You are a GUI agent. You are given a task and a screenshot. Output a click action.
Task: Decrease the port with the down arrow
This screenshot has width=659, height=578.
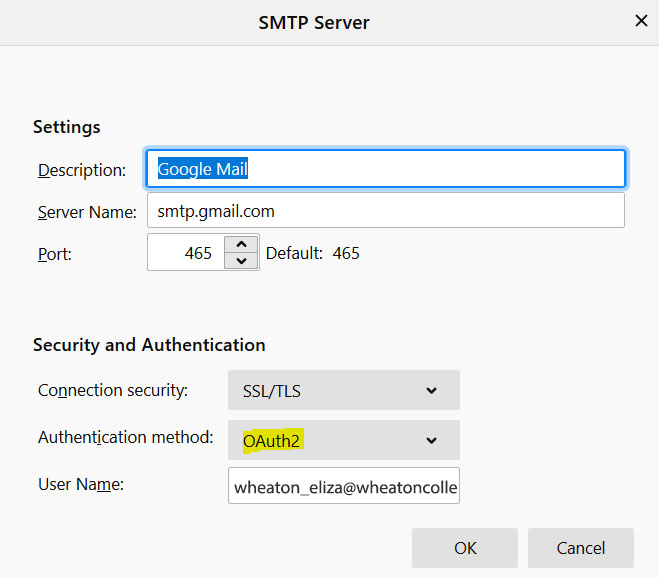pyautogui.click(x=241, y=261)
